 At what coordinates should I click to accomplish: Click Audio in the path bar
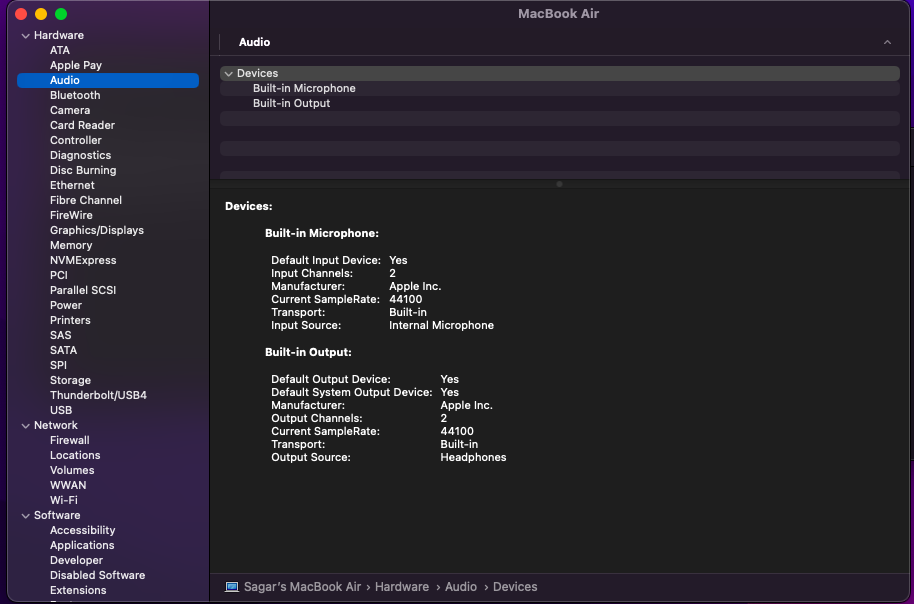(460, 587)
